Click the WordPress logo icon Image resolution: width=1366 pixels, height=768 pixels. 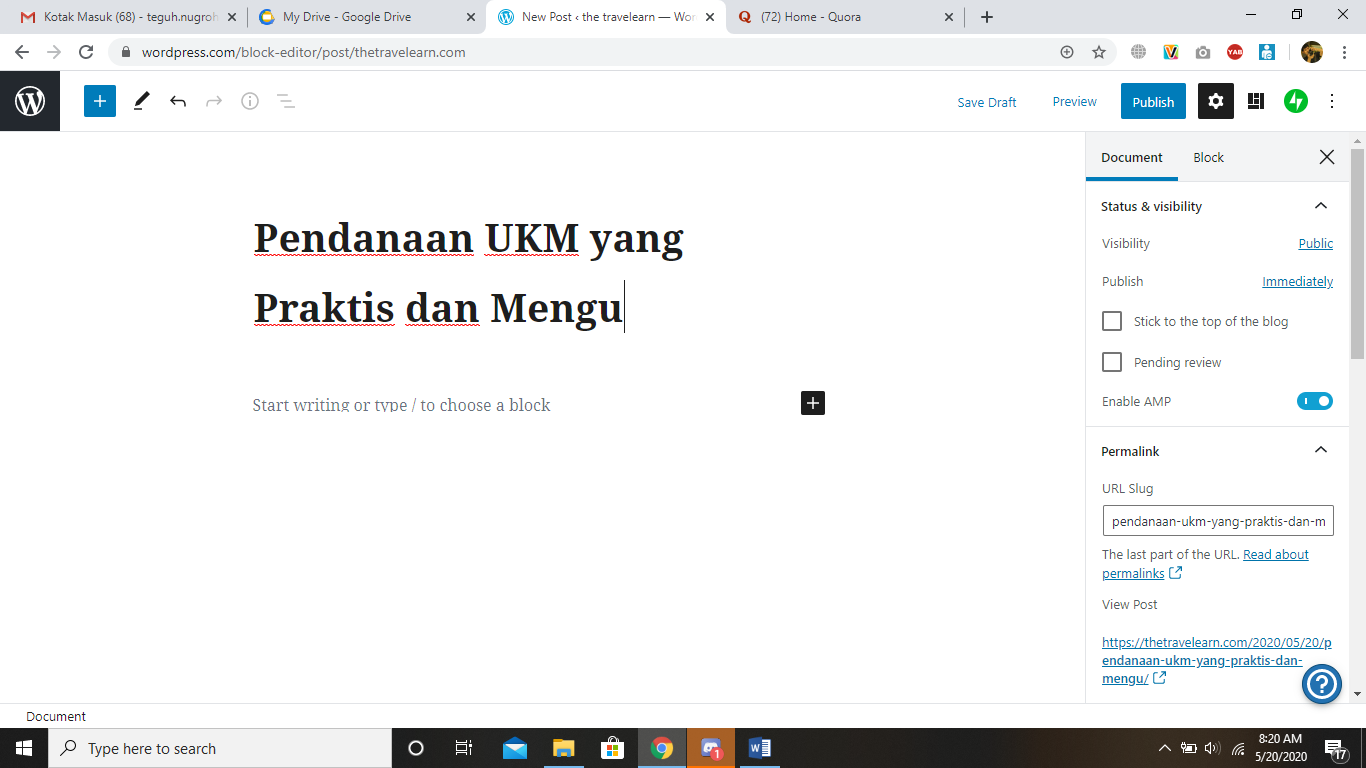(x=30, y=101)
